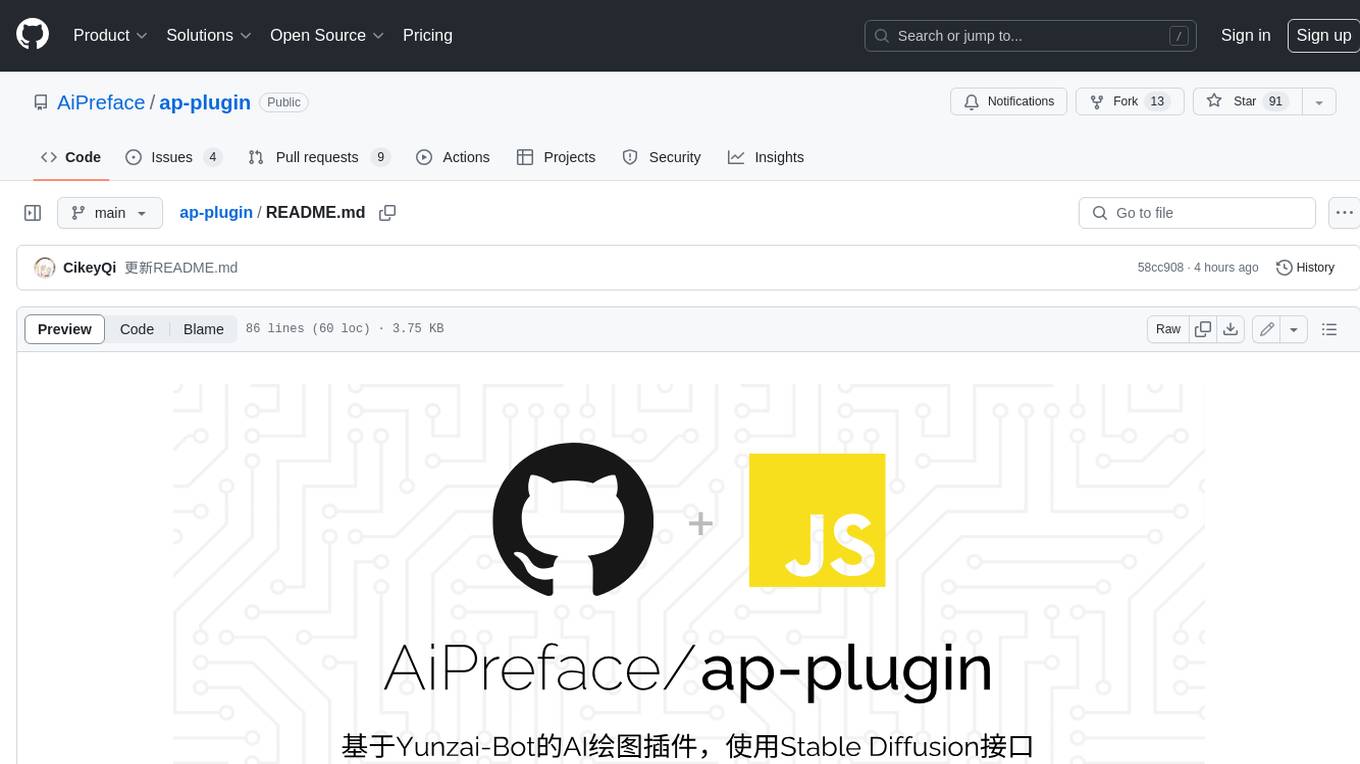This screenshot has width=1360, height=764.
Task: Open the Insights tab
Action: point(766,157)
